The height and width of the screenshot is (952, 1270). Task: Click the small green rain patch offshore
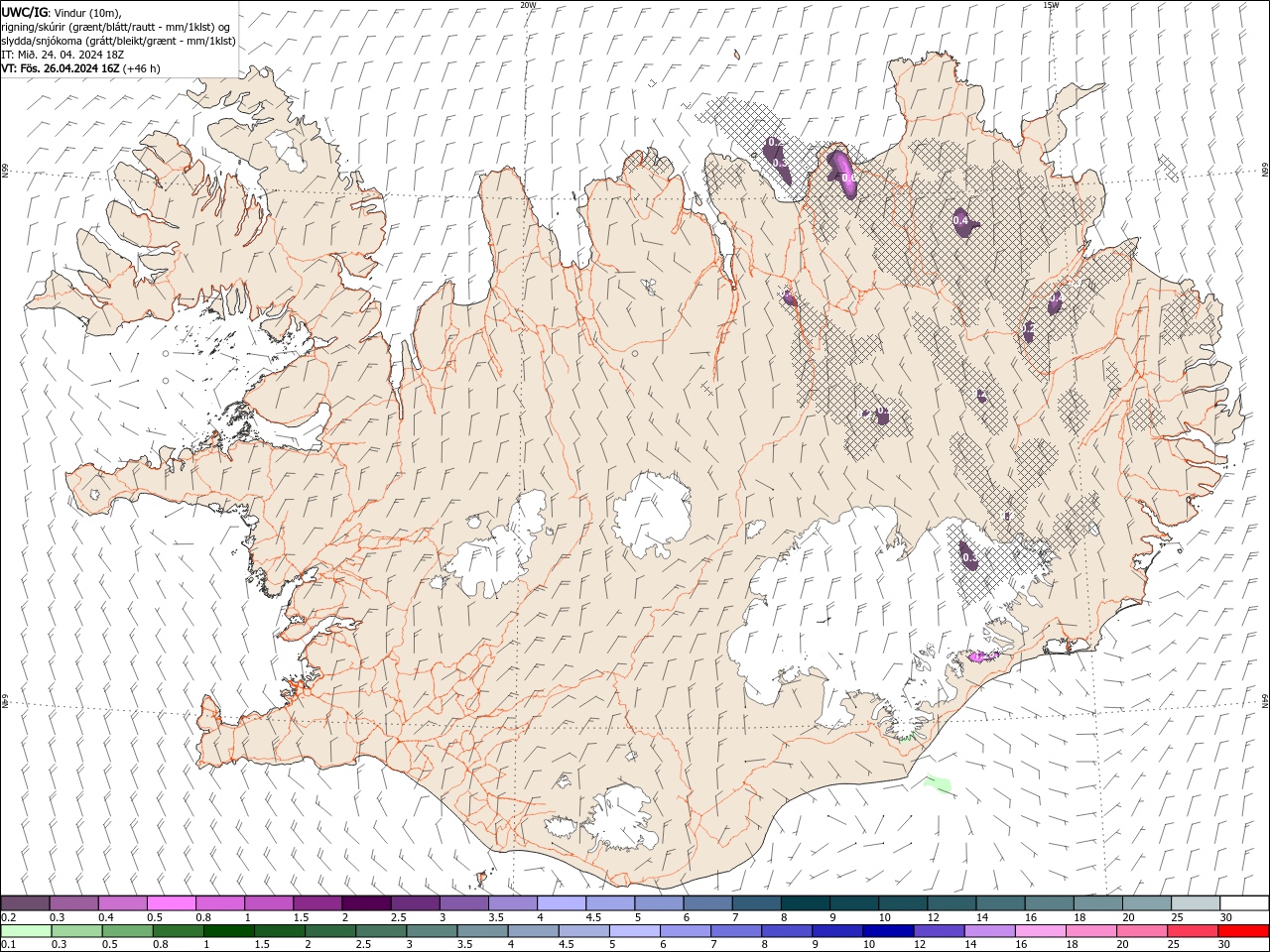938,784
